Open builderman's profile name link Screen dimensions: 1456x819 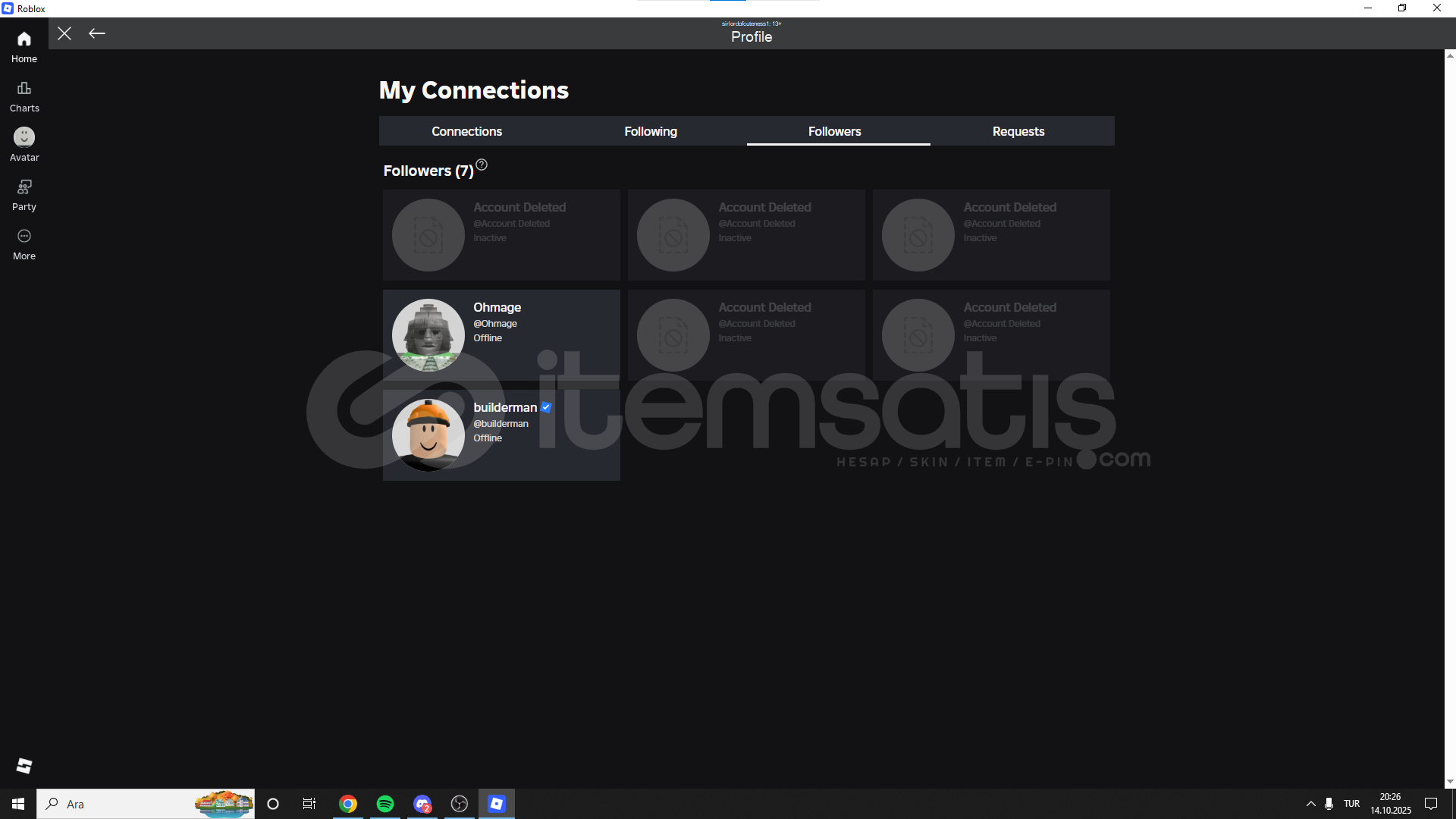(505, 407)
